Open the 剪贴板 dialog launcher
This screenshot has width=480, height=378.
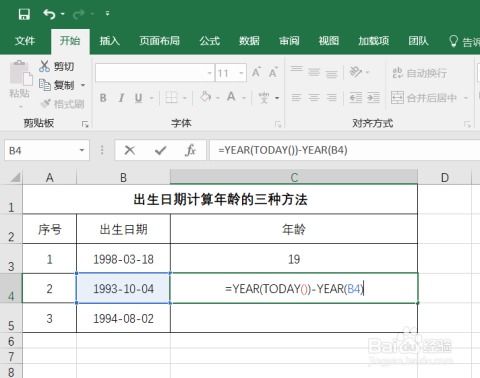[85, 124]
